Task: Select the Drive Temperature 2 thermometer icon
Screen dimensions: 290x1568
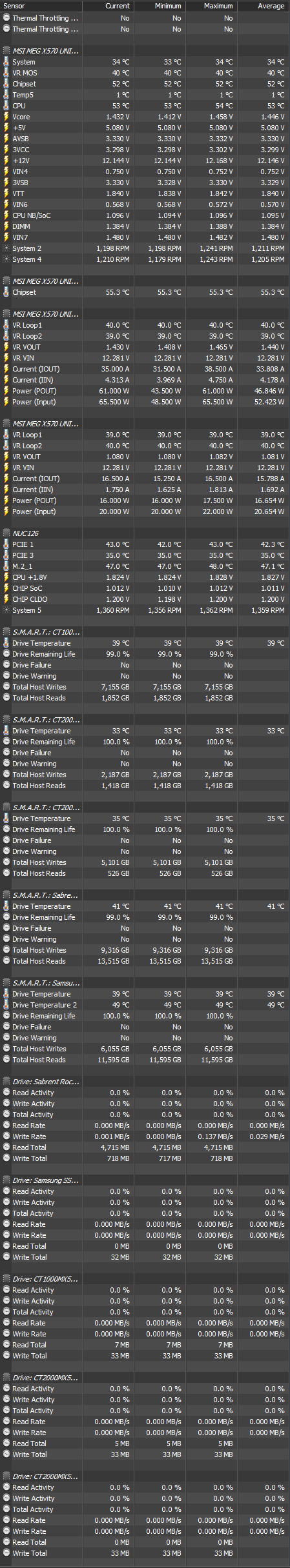Action: pyautogui.click(x=6, y=1005)
